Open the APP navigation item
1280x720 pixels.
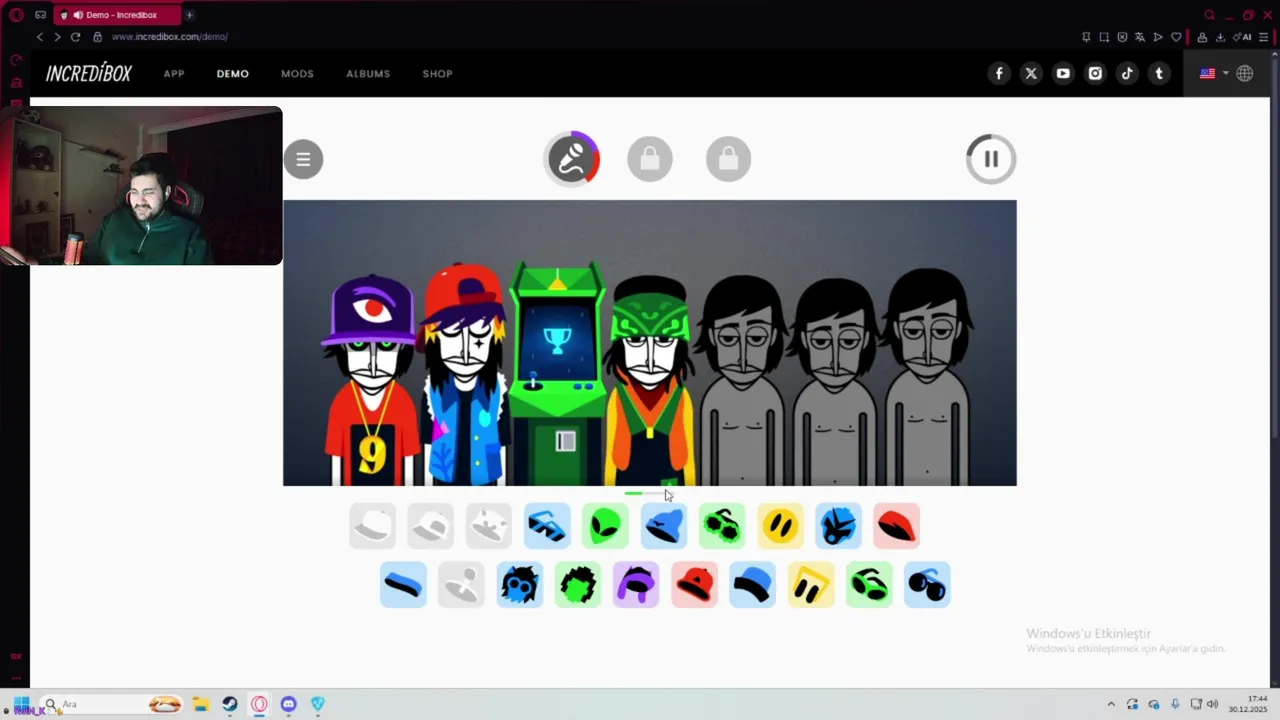tap(174, 74)
